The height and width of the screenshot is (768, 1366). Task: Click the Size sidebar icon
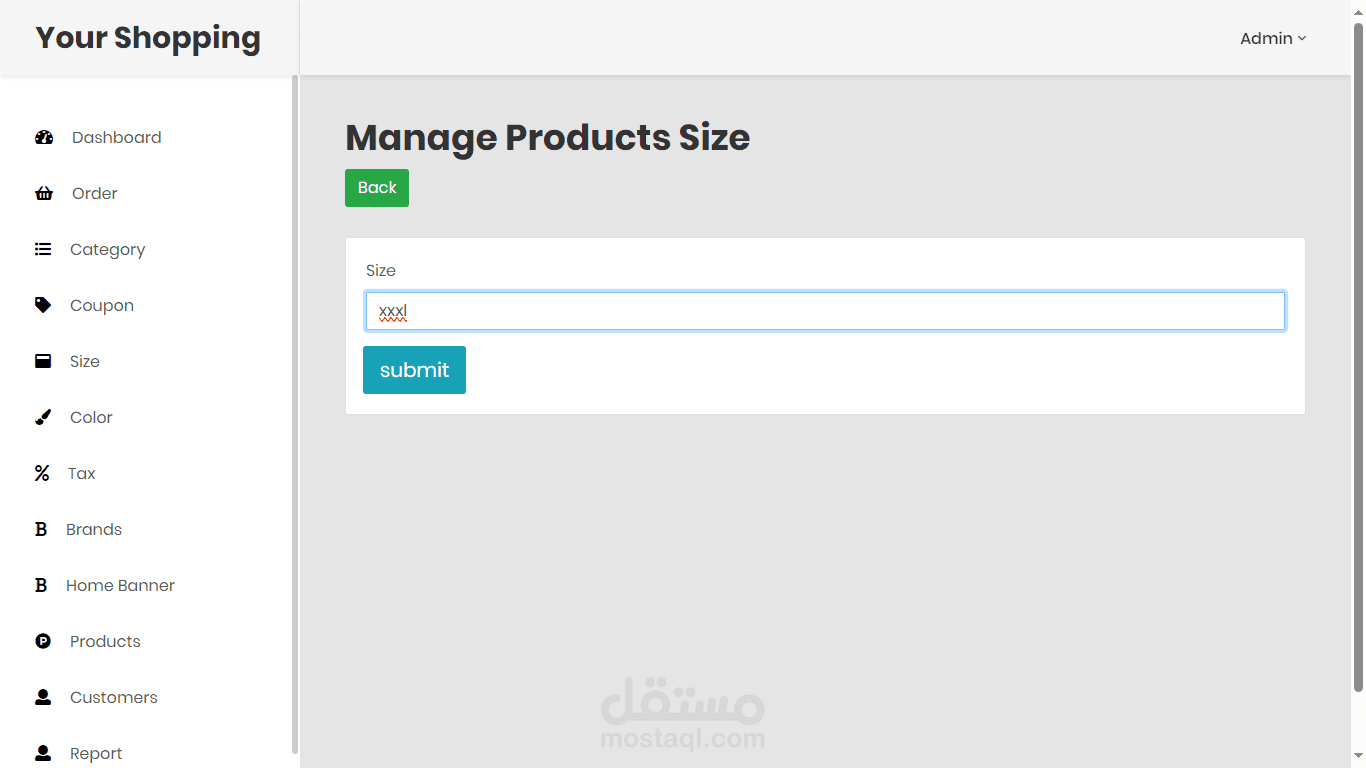tap(43, 362)
